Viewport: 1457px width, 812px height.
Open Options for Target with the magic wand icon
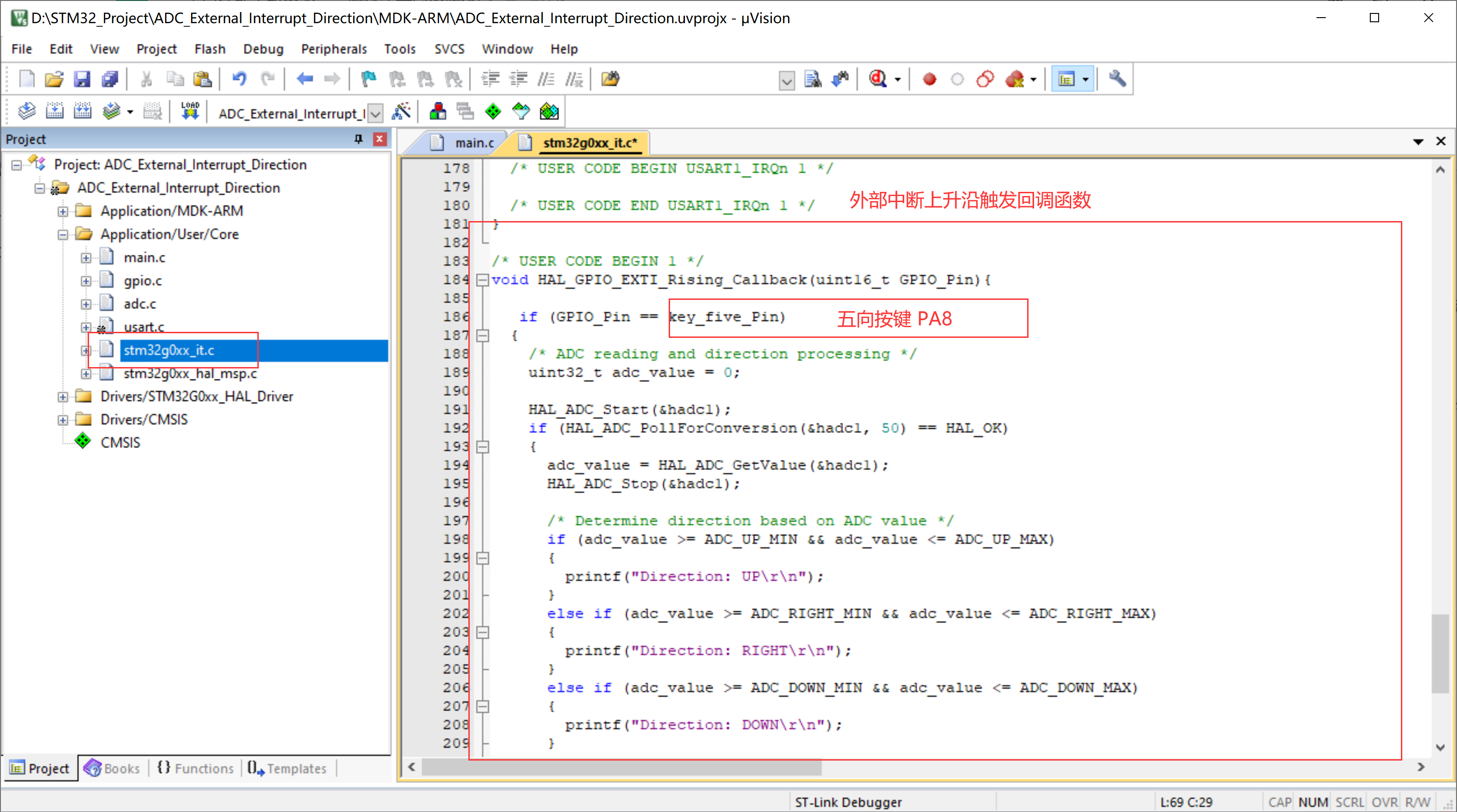[401, 111]
